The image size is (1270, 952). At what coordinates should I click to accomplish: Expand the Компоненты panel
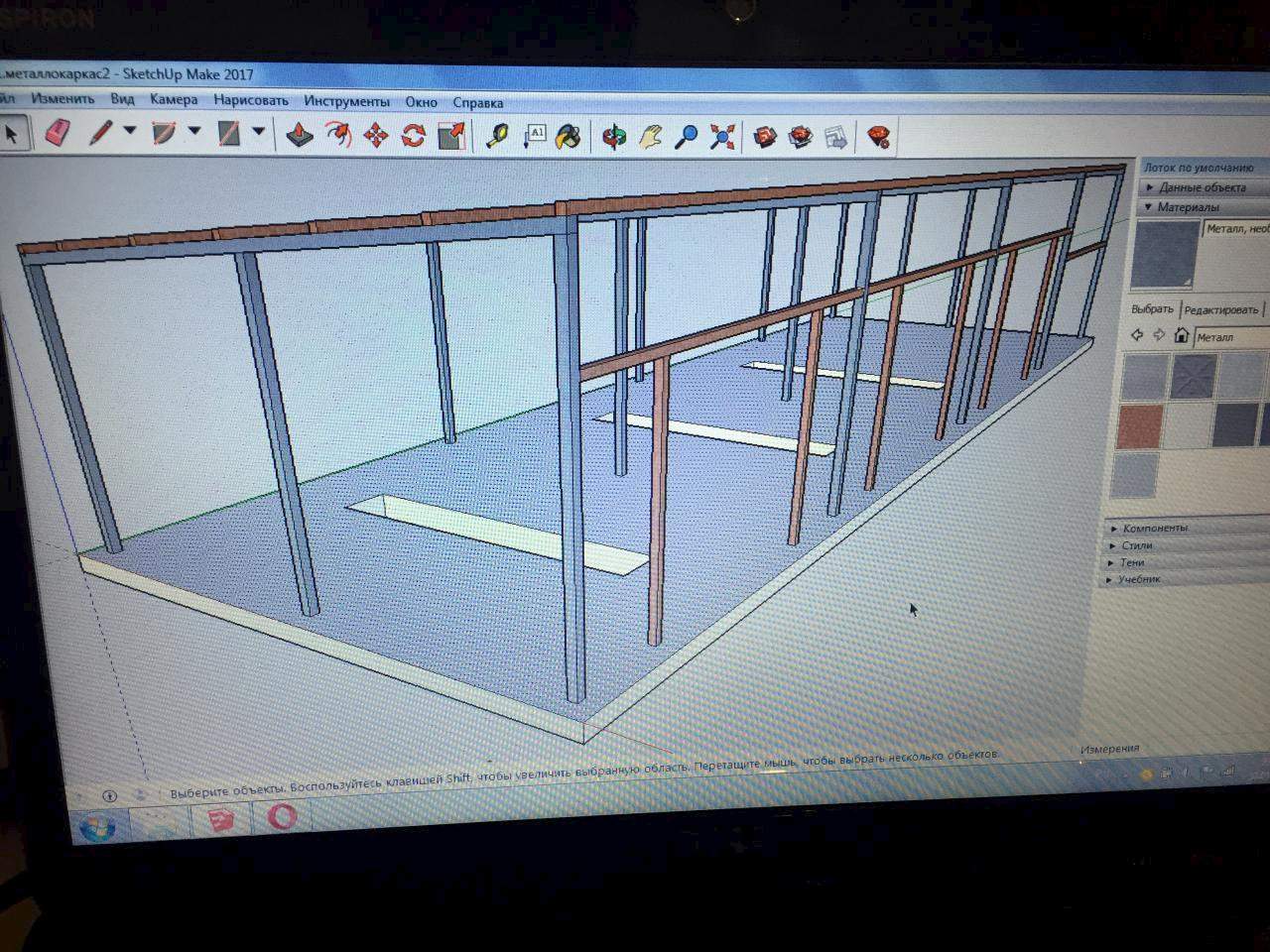1189,529
